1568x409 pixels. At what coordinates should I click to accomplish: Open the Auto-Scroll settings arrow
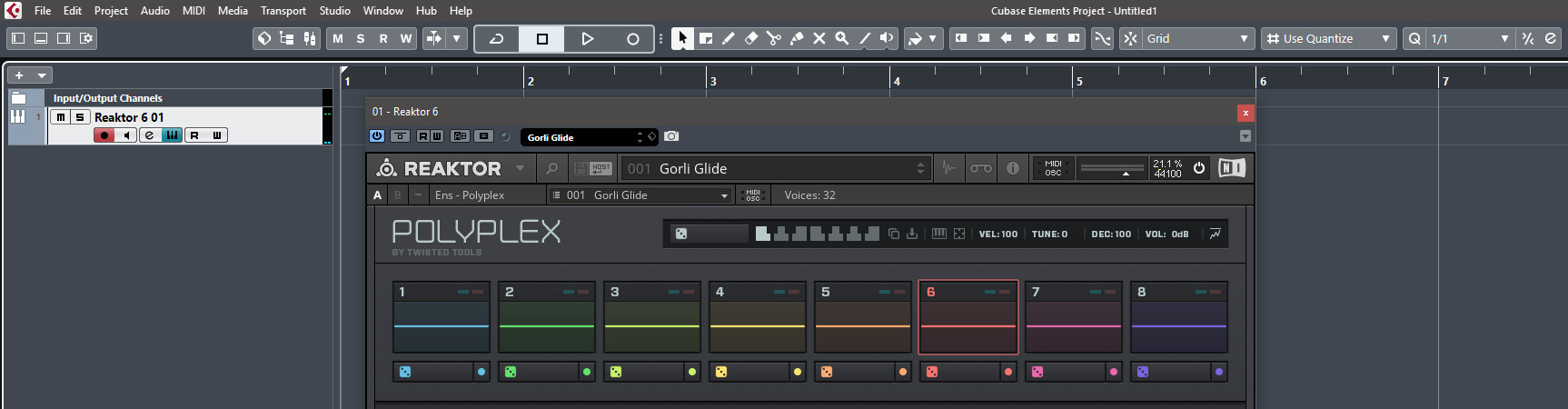click(457, 38)
